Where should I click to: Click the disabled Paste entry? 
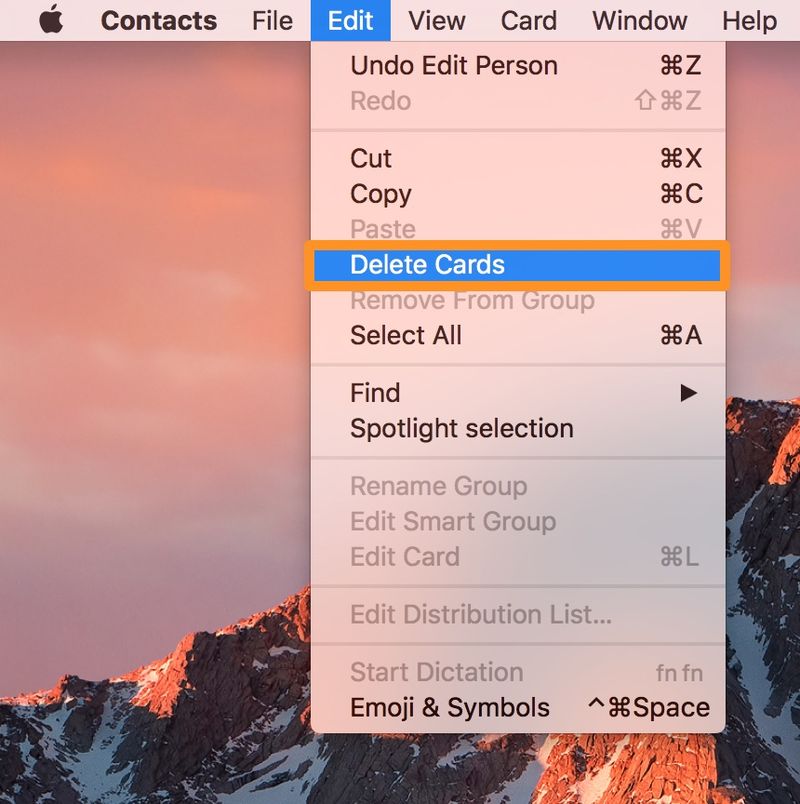point(518,229)
